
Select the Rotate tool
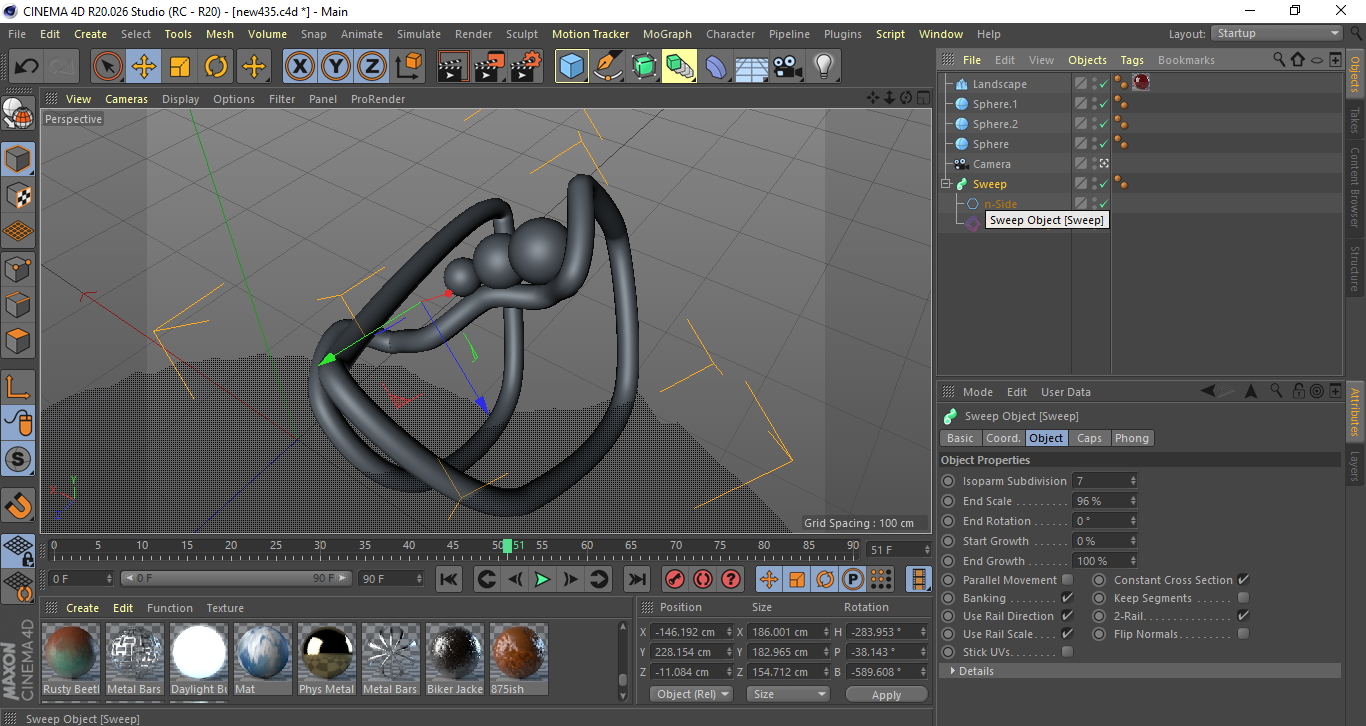pyautogui.click(x=217, y=66)
